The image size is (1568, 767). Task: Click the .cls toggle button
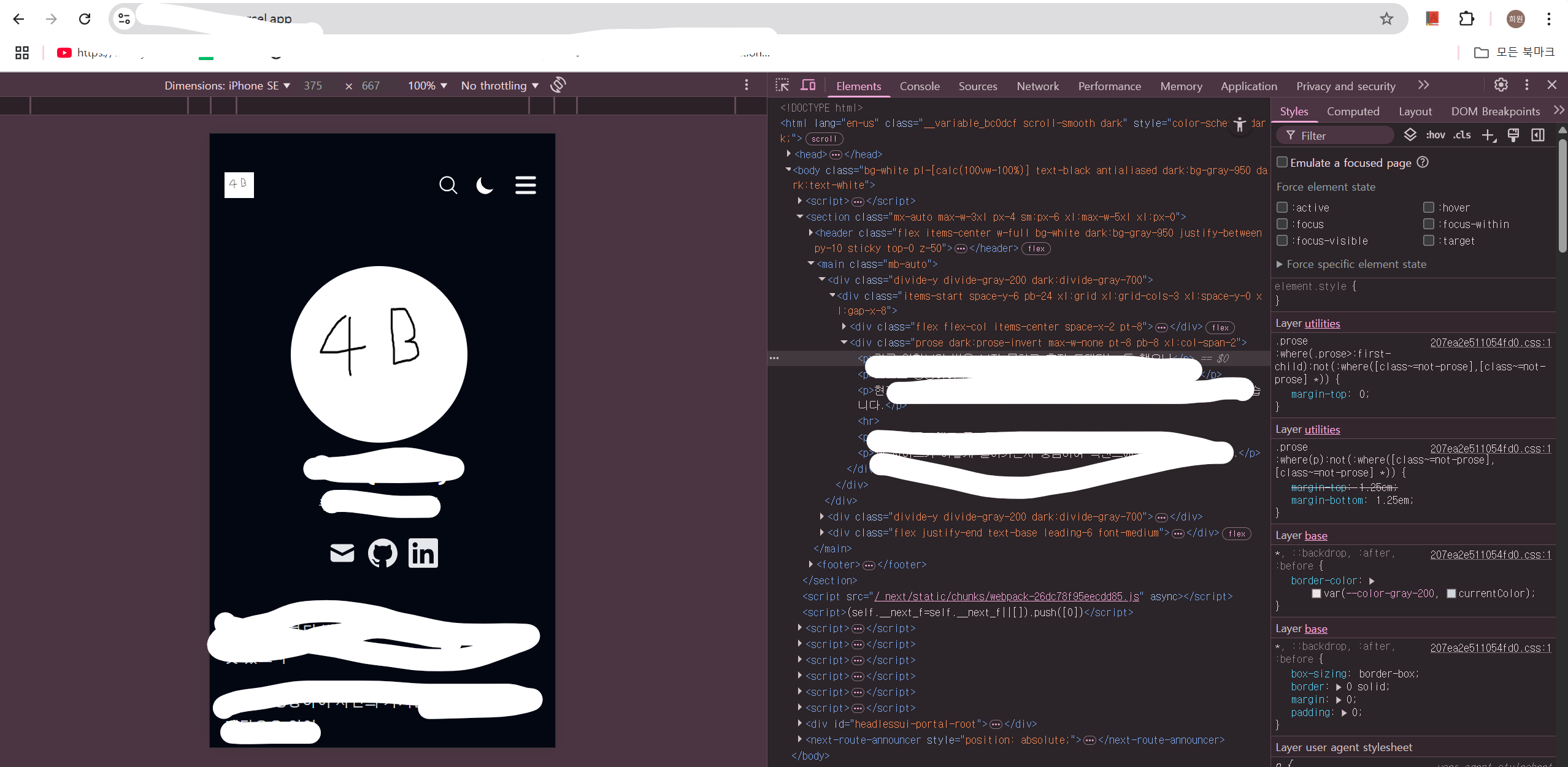1462,135
